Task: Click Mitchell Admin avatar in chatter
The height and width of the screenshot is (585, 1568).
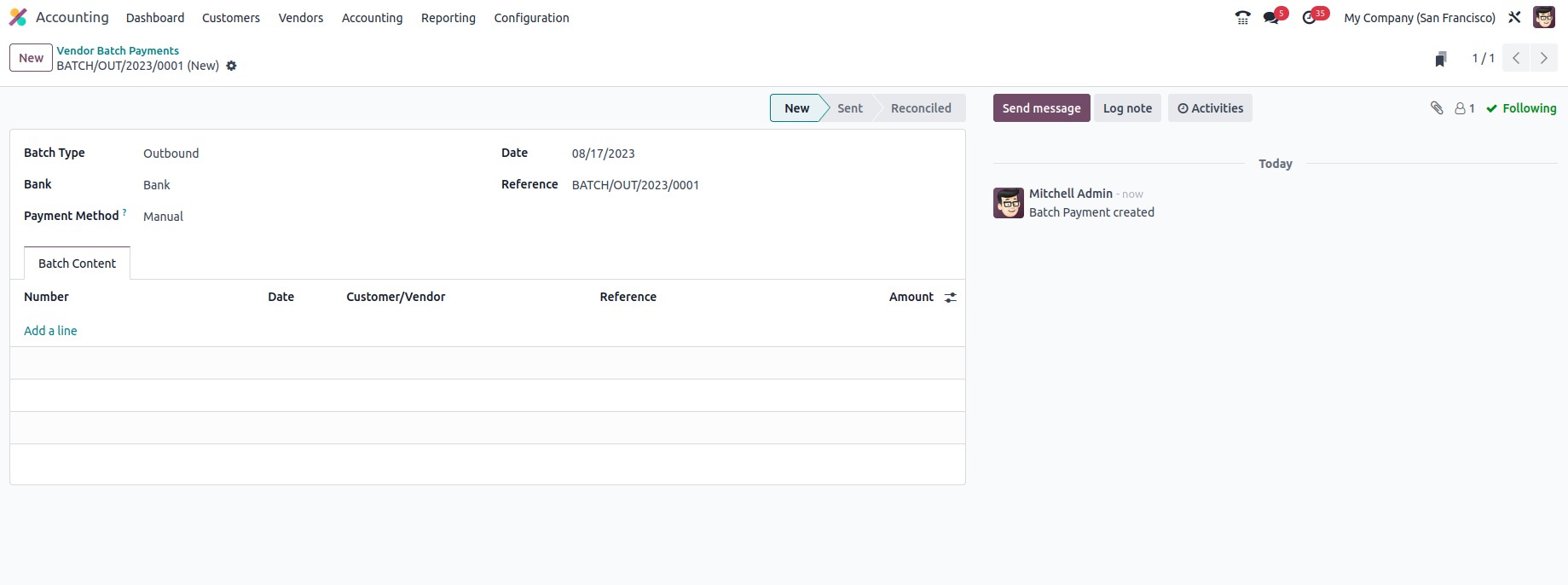Action: [1009, 203]
